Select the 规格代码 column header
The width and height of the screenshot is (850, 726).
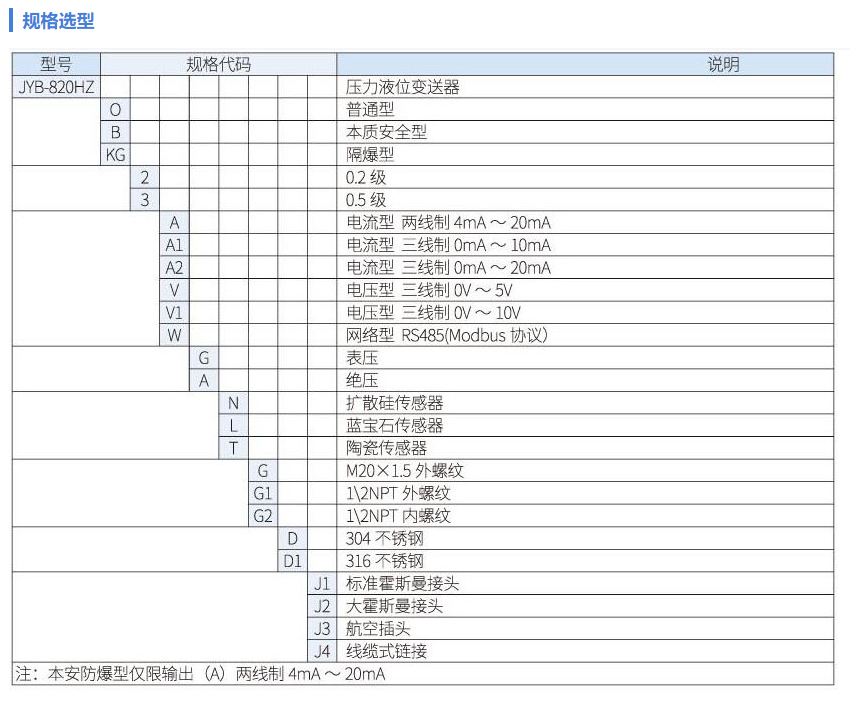click(x=218, y=64)
